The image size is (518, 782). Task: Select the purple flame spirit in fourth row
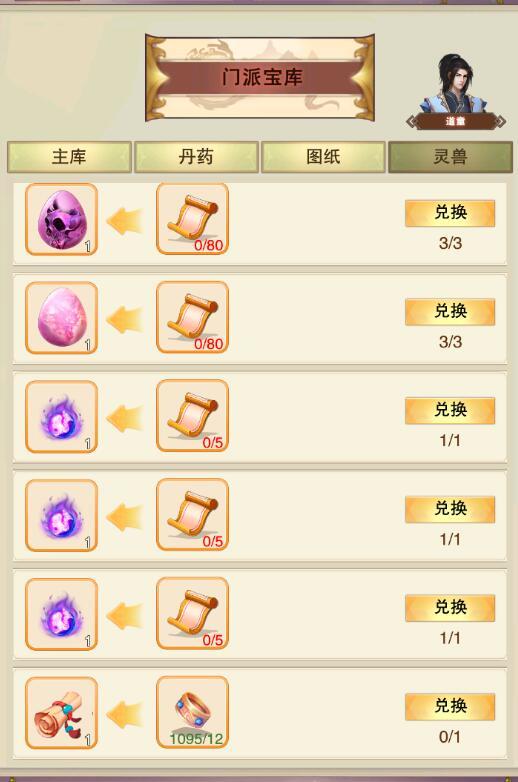(61, 515)
